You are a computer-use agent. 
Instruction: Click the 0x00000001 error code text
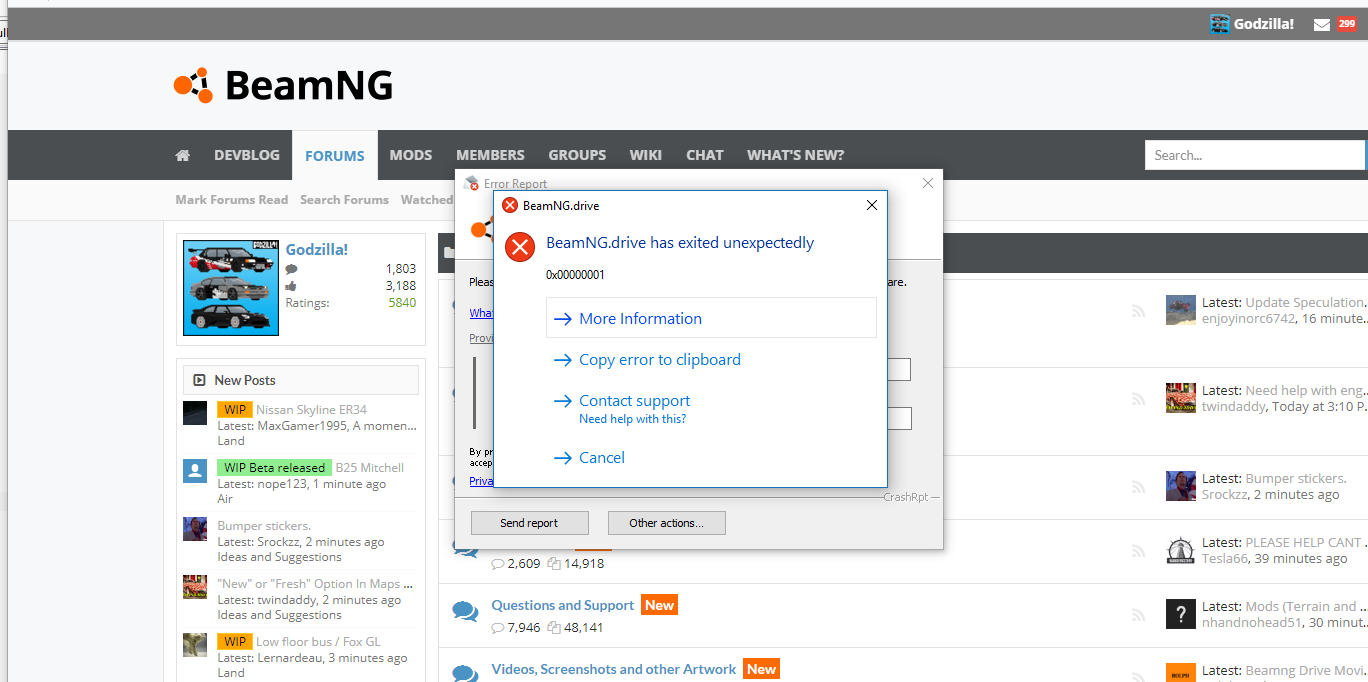tap(575, 275)
